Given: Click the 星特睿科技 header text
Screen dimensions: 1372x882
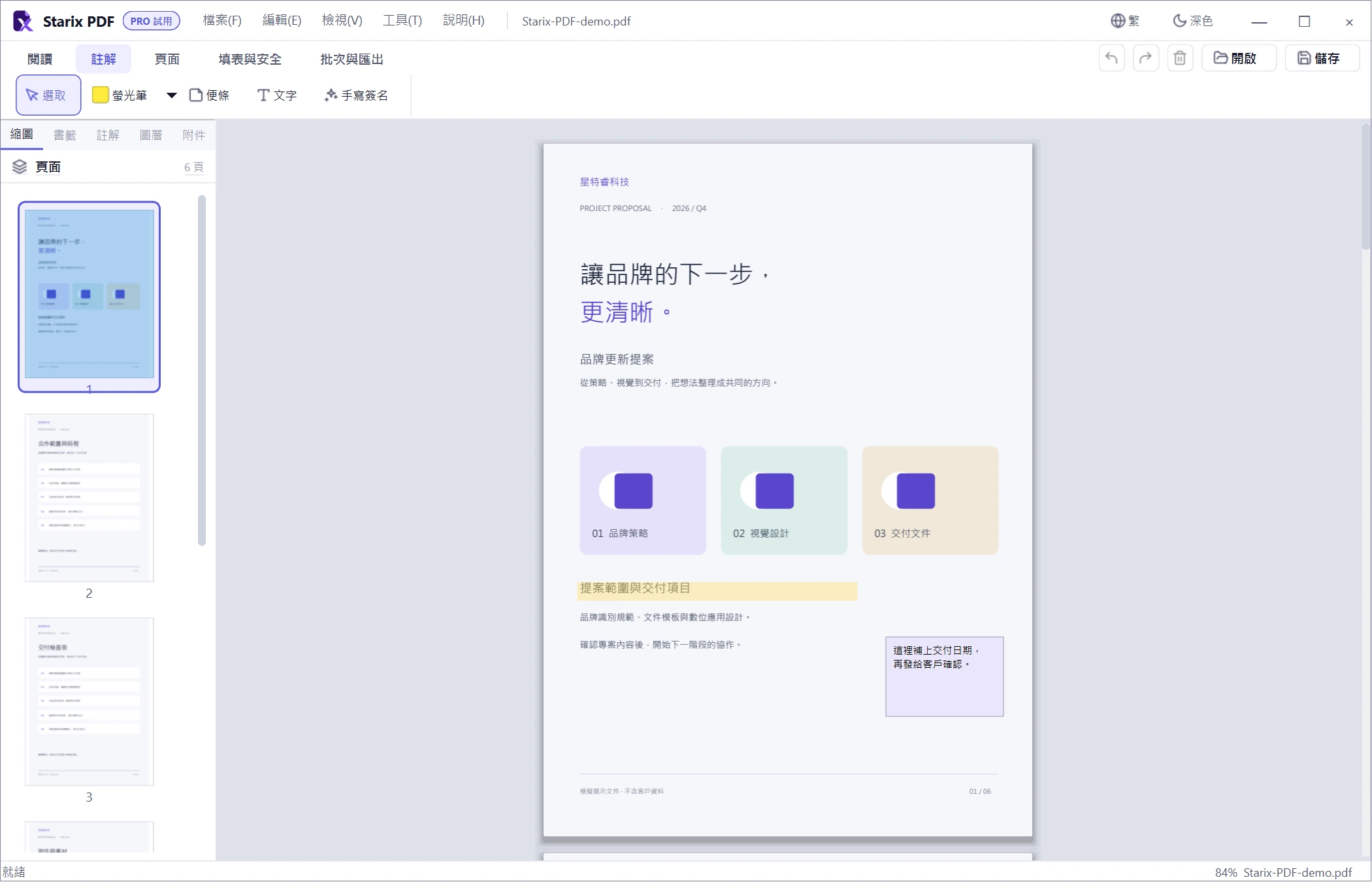Looking at the screenshot, I should point(604,182).
